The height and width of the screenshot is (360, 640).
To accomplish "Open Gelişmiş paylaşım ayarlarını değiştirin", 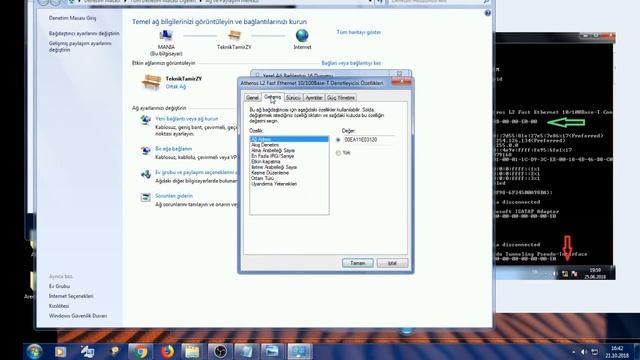I will pyautogui.click(x=80, y=46).
